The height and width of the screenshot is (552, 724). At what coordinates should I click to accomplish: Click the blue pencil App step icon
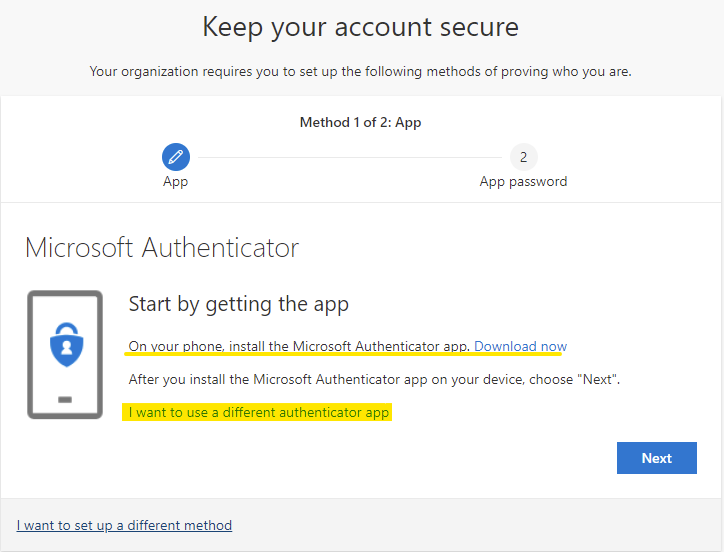175,157
